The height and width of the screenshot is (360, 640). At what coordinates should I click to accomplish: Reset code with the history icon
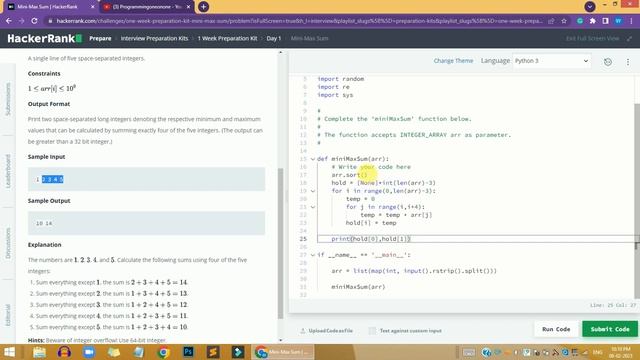tap(608, 62)
